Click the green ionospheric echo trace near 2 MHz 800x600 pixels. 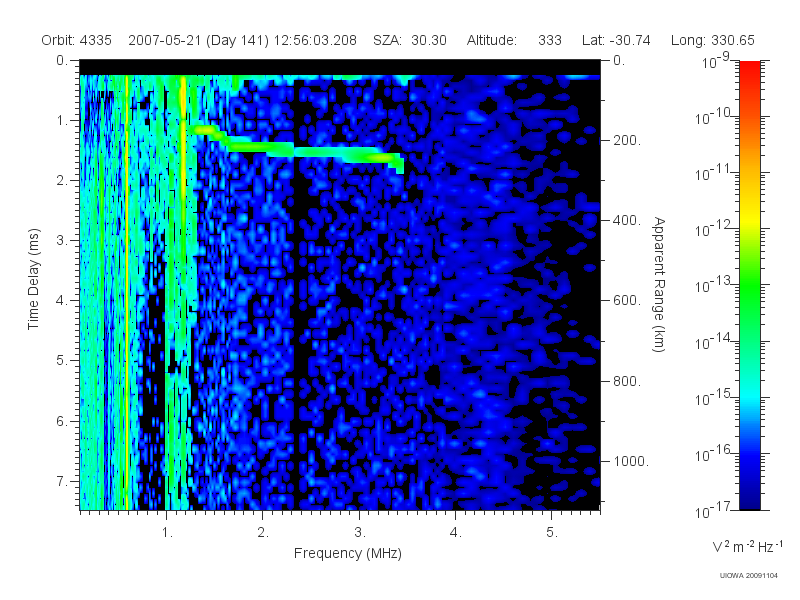pyautogui.click(x=260, y=148)
